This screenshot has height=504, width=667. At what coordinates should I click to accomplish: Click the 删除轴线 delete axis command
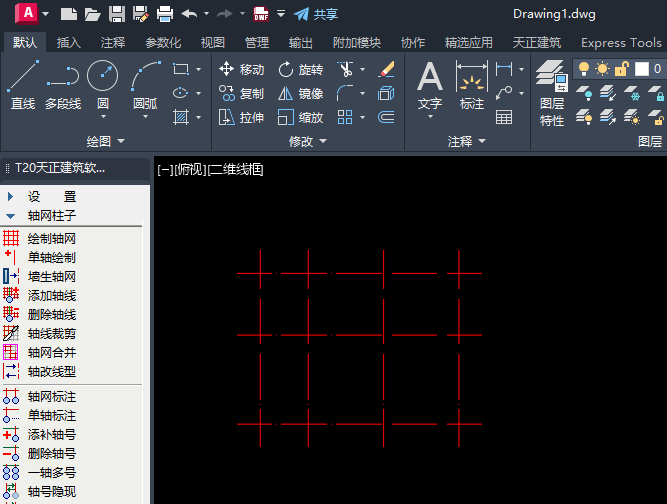(x=51, y=315)
